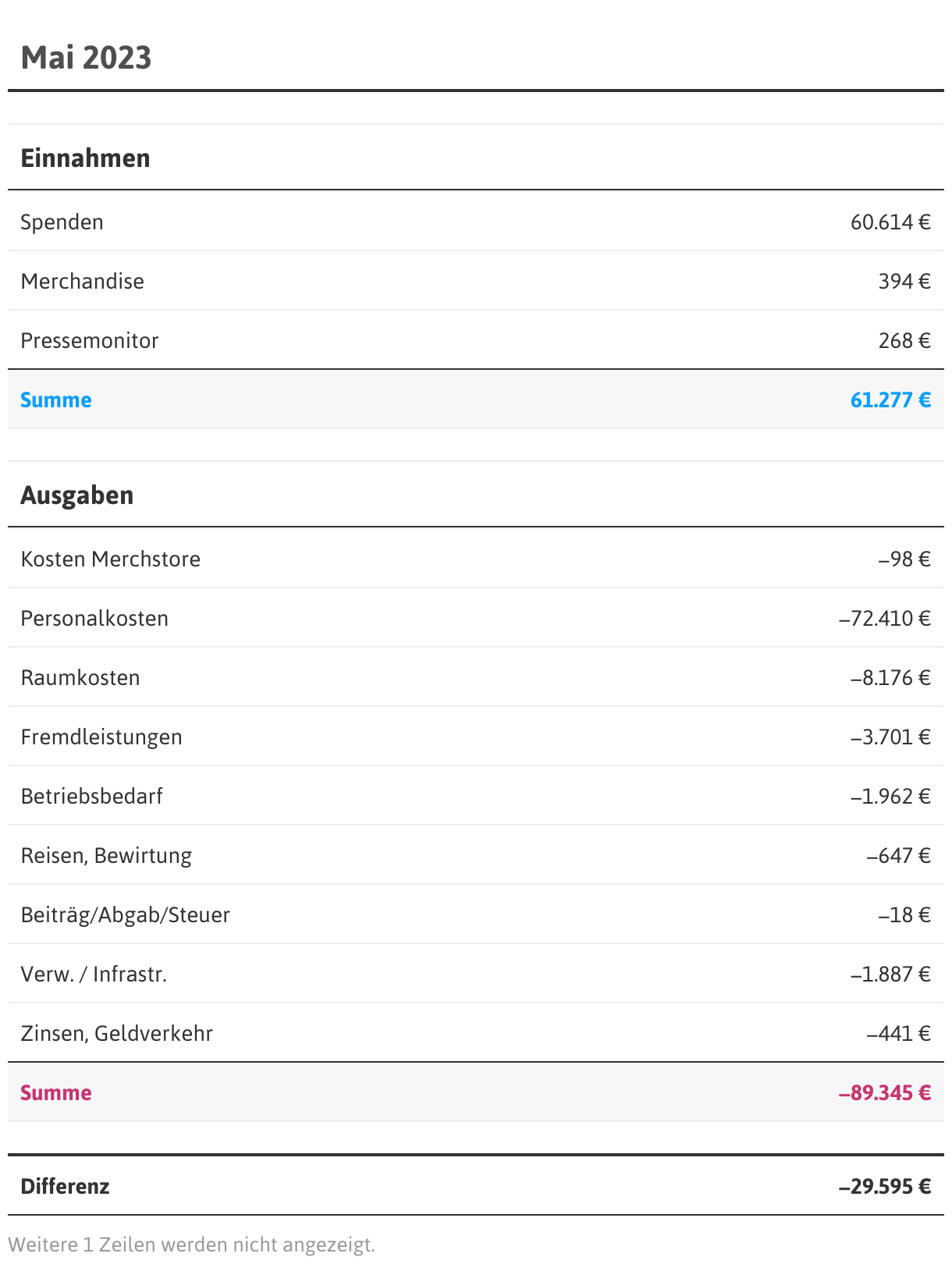This screenshot has height=1264, width=952.
Task: Select the 61.277 € income total
Action: point(890,400)
